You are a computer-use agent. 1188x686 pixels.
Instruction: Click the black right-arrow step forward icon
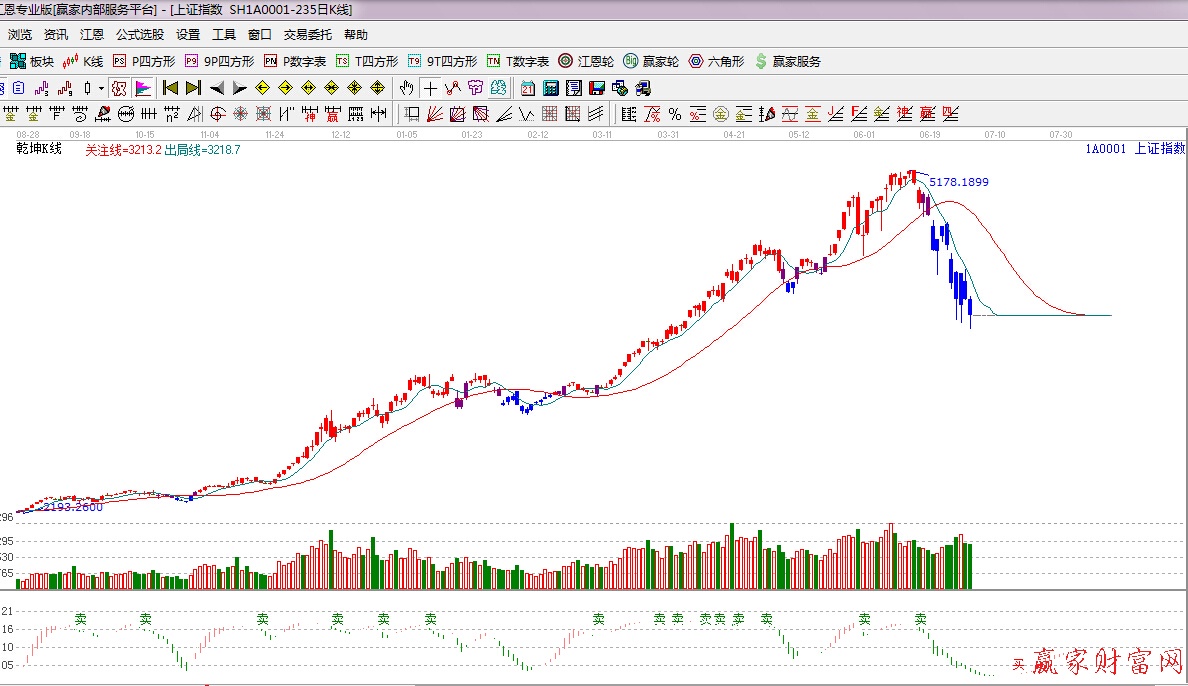pyautogui.click(x=240, y=88)
